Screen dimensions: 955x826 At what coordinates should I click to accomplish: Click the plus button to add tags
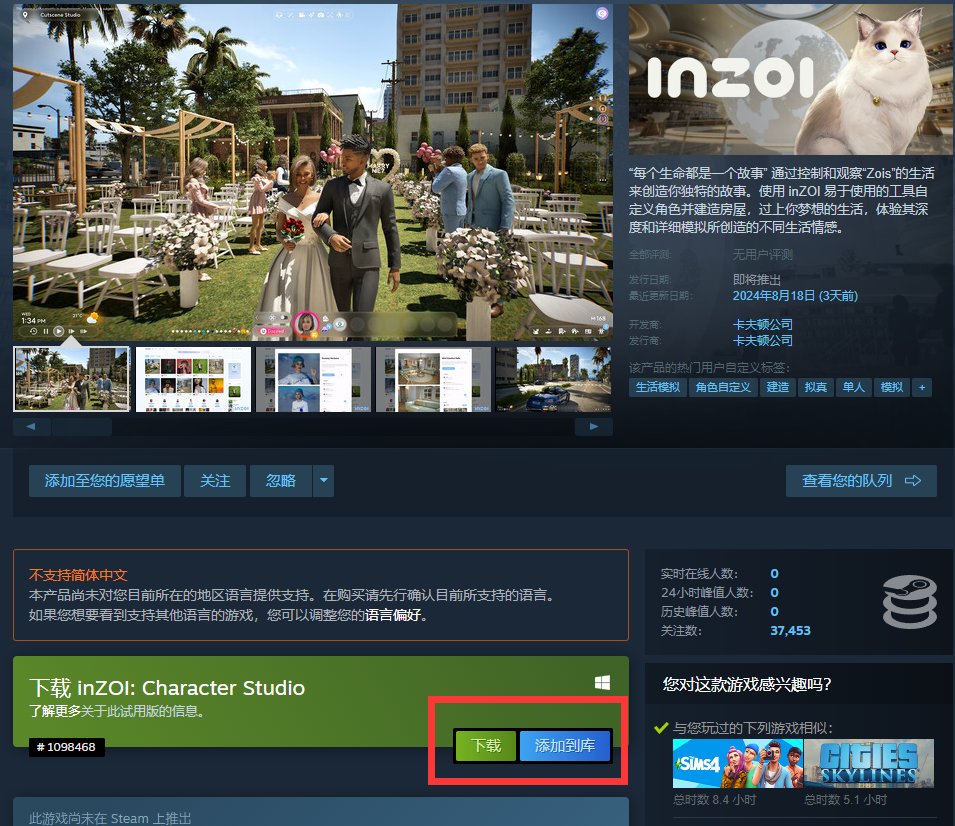922,387
